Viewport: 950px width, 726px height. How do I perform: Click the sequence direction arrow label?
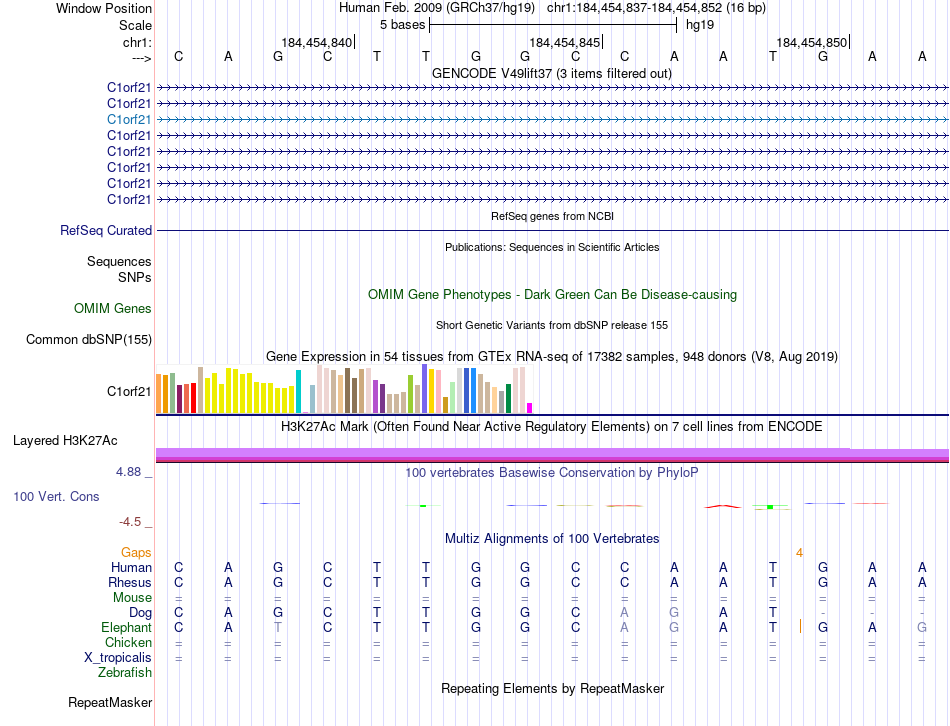pyautogui.click(x=141, y=58)
